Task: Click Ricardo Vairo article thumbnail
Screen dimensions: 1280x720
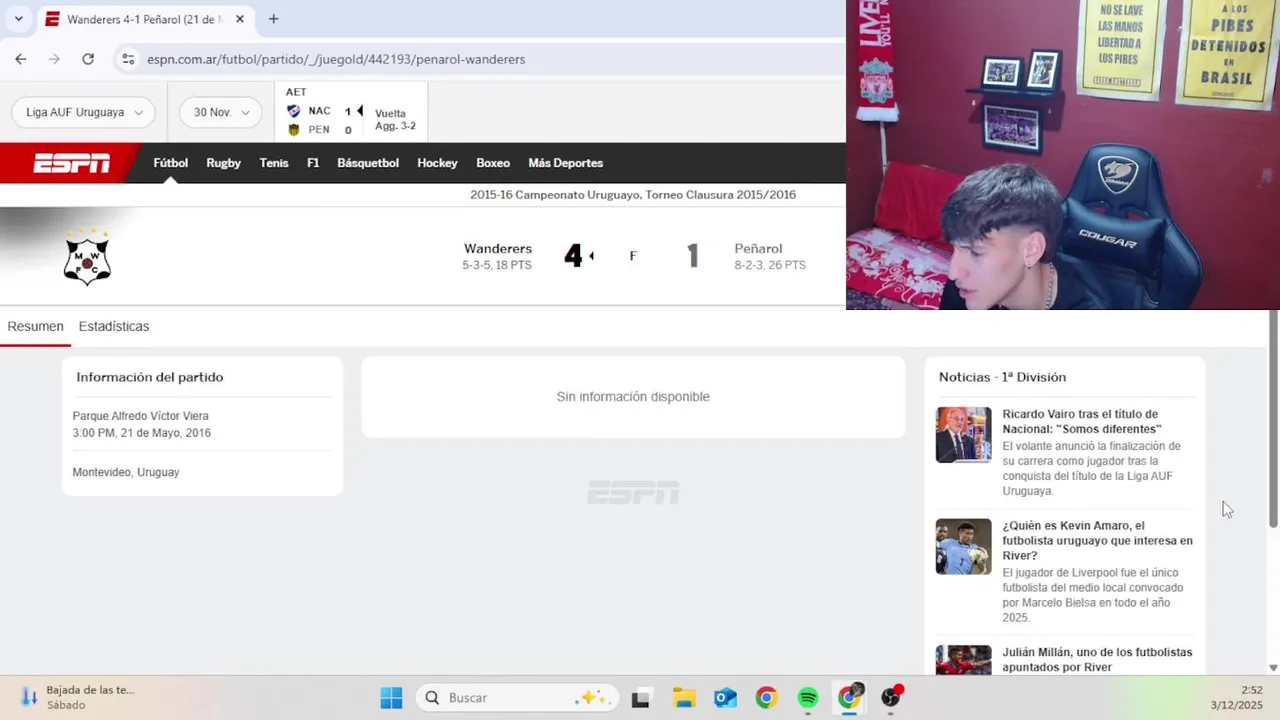Action: (963, 434)
